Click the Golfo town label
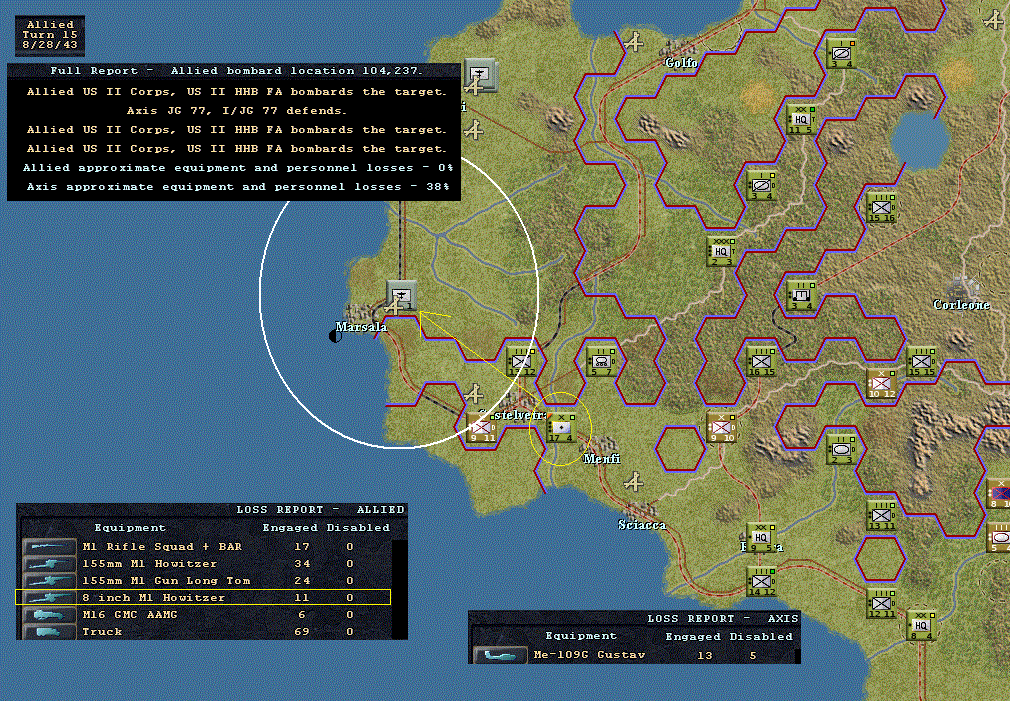Viewport: 1010px width, 701px height. coord(681,62)
